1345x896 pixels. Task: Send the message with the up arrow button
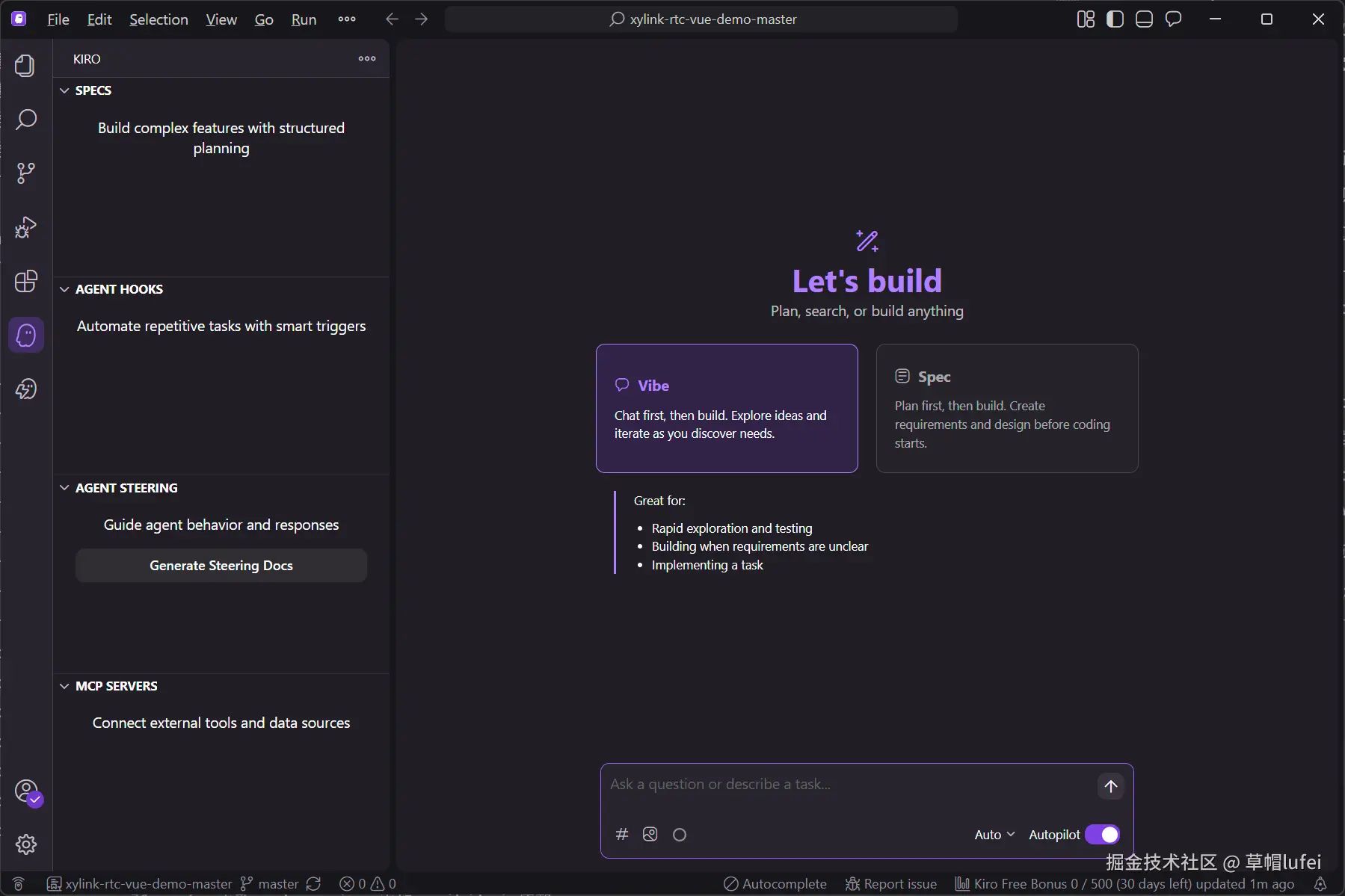click(x=1110, y=785)
